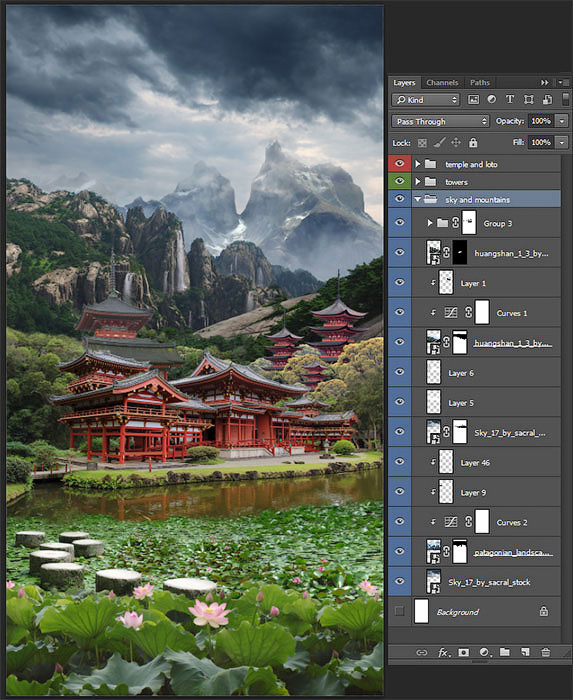Click the link layers icon at panel bottom

click(421, 652)
